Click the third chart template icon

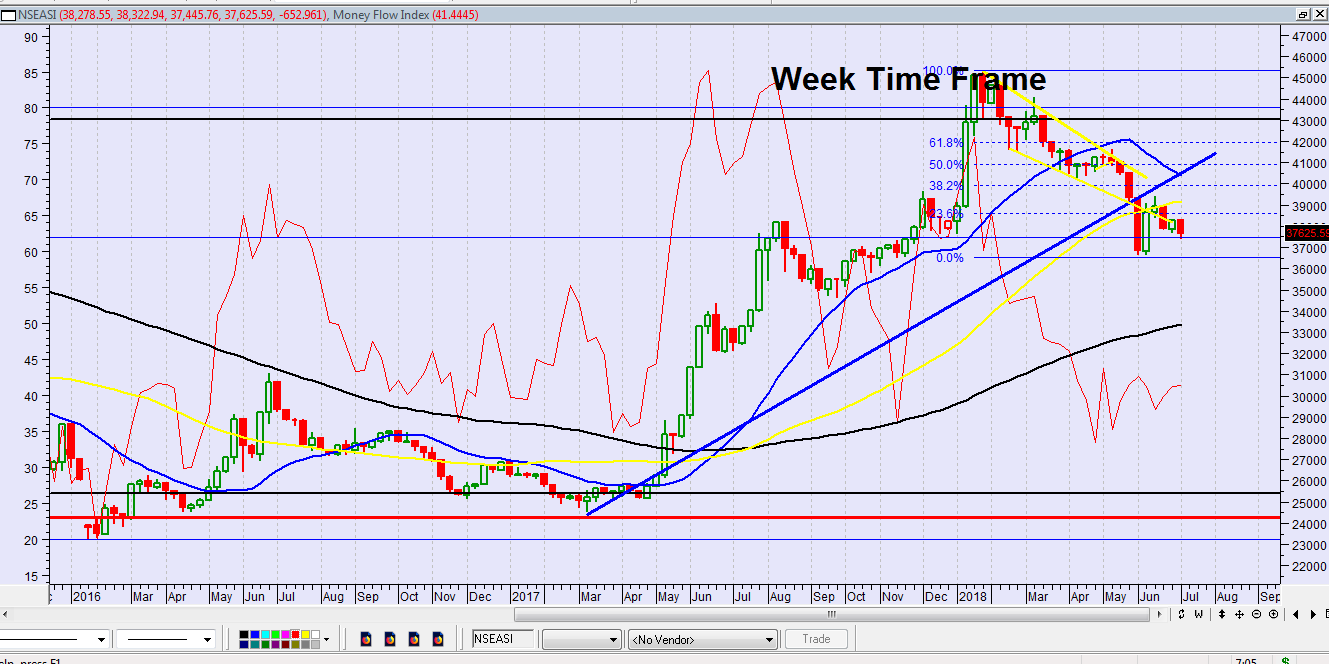click(413, 638)
